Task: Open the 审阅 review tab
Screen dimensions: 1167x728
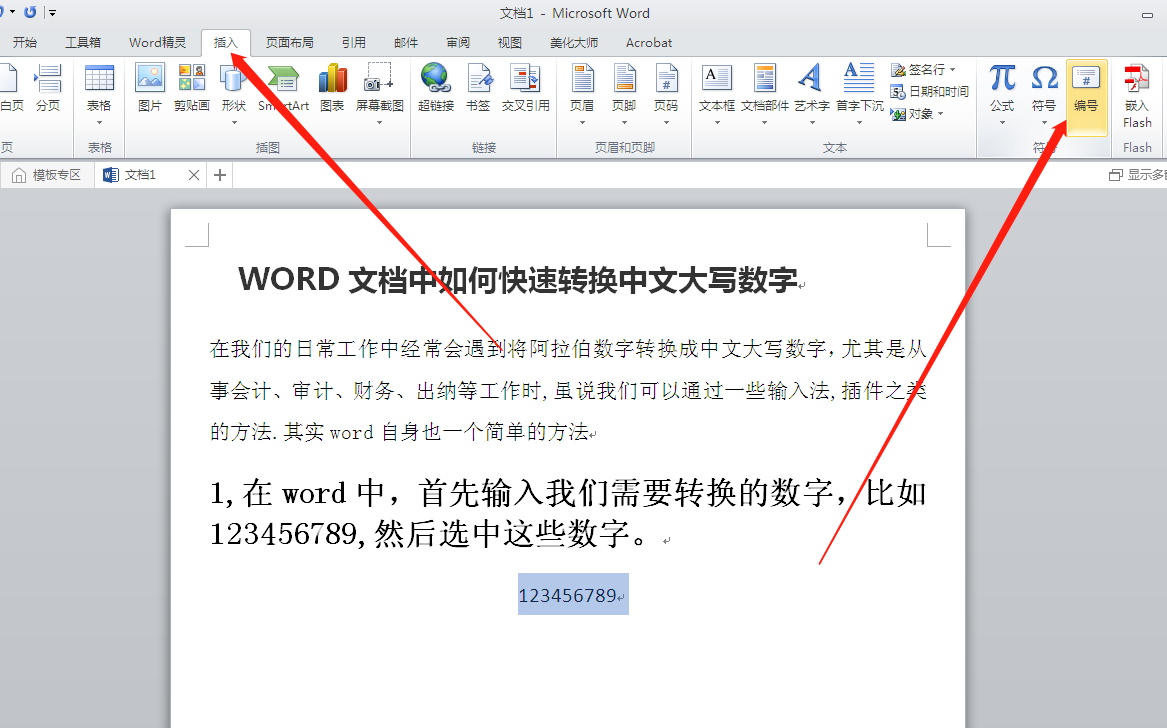Action: coord(458,42)
